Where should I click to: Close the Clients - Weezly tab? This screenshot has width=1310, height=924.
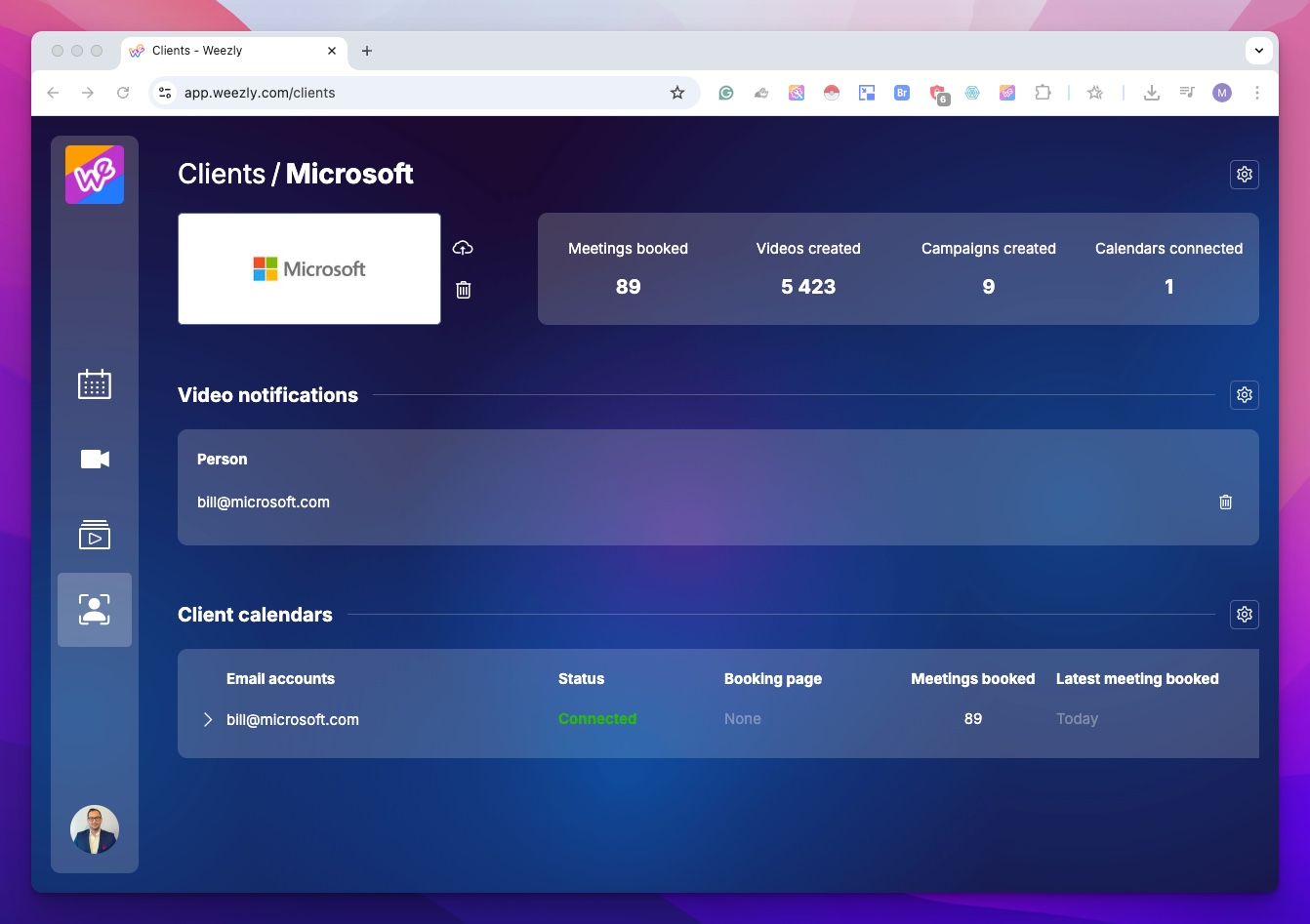(x=333, y=51)
